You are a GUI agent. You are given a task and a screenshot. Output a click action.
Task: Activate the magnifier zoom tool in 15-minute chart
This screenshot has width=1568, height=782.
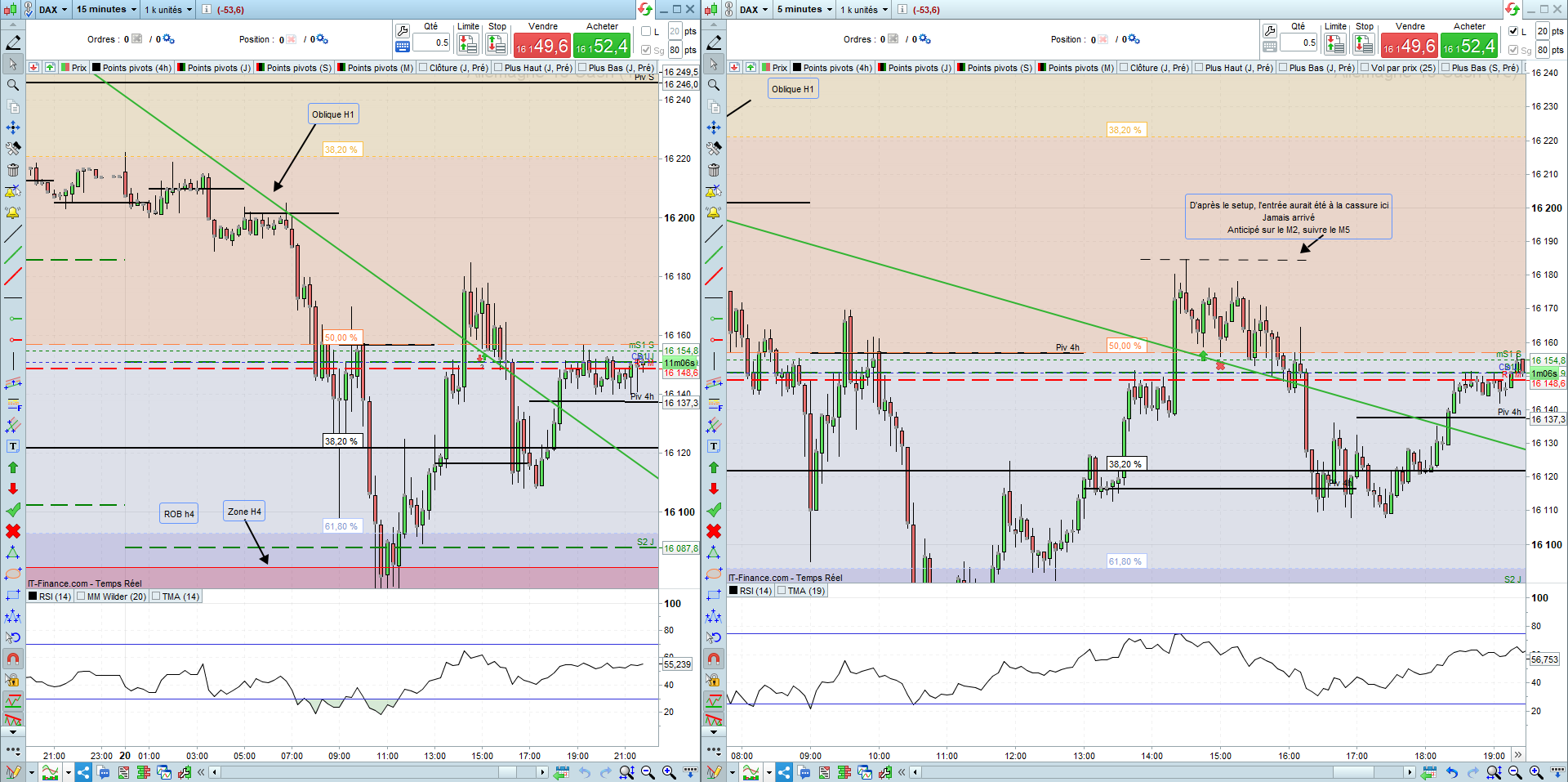pyautogui.click(x=13, y=85)
